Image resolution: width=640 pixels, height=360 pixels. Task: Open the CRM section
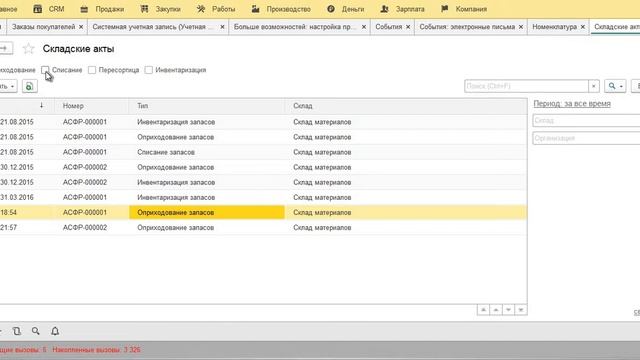click(x=49, y=9)
